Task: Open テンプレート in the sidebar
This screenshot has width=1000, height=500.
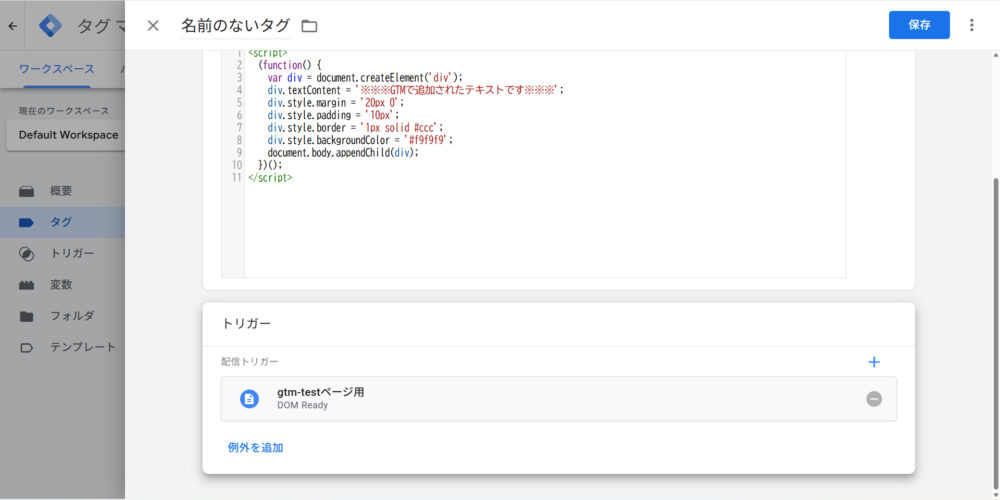Action: 82,347
